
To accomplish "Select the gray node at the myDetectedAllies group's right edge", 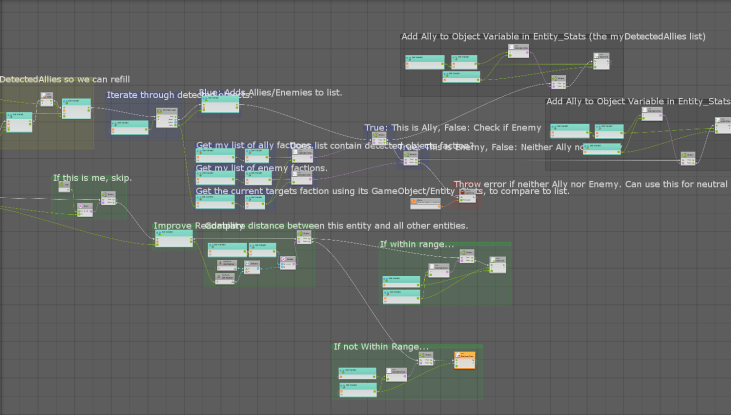I will (x=601, y=61).
